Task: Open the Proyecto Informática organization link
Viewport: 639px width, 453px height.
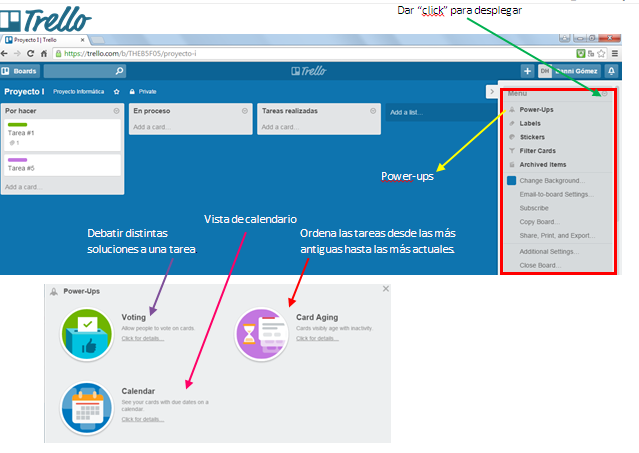Action: (x=78, y=92)
